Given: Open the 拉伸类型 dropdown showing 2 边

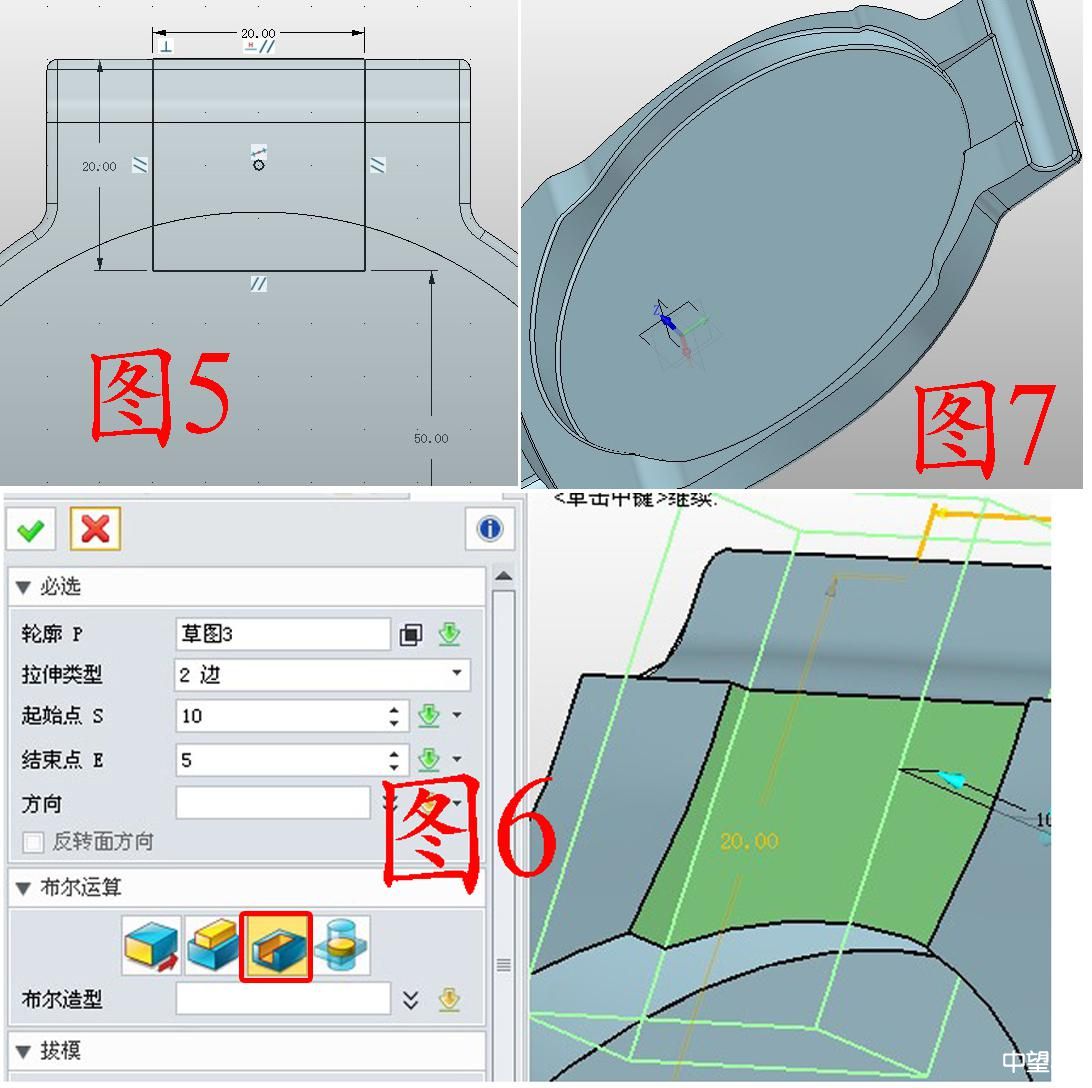Looking at the screenshot, I should (x=321, y=675).
